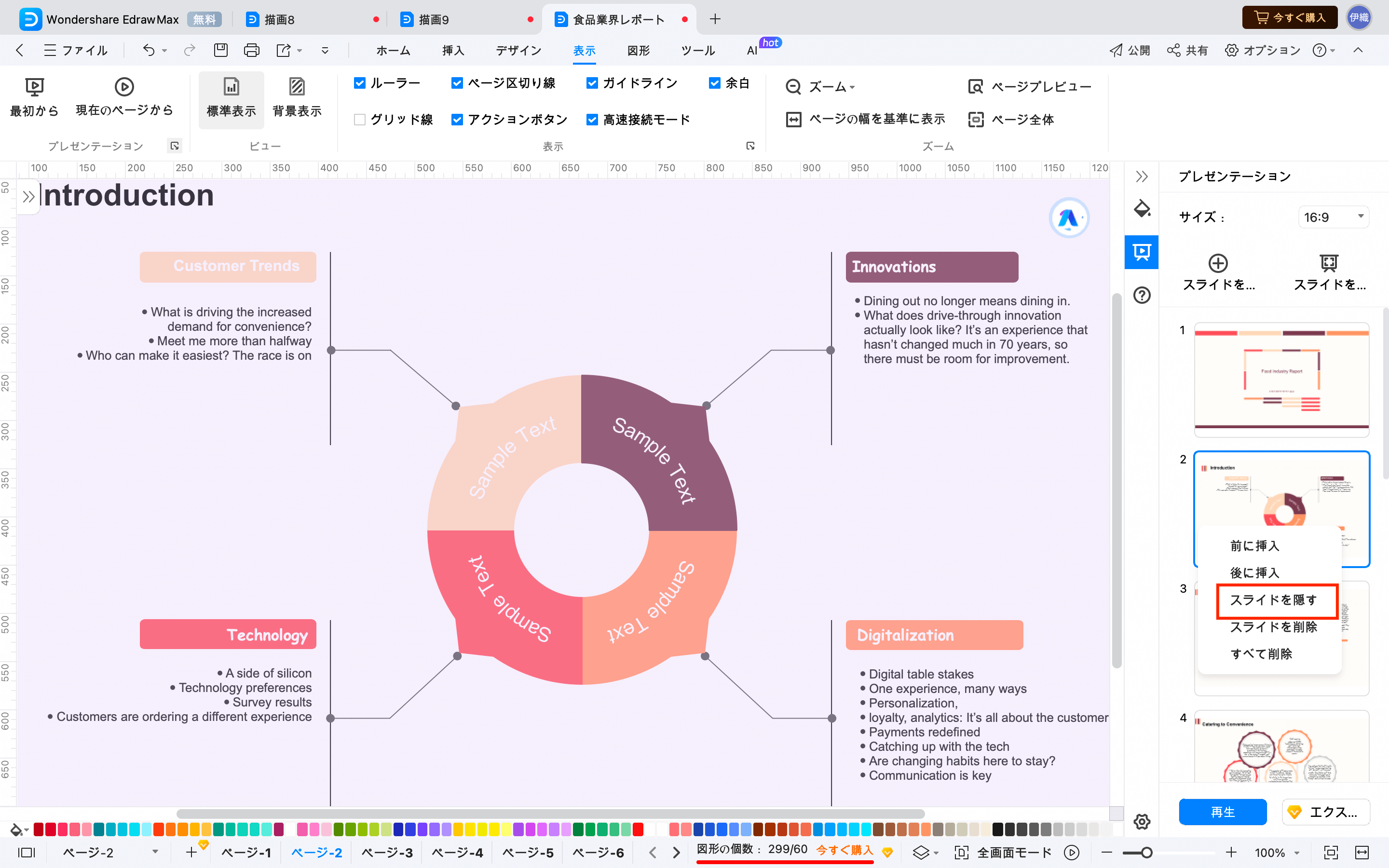Toggle the 高速接続モード checkbox

click(x=591, y=119)
